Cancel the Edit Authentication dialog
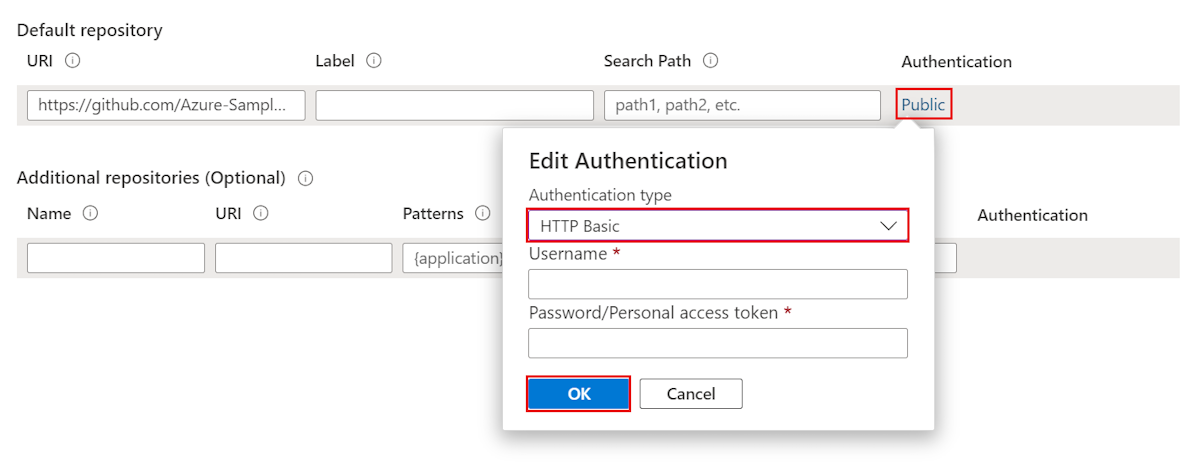 pyautogui.click(x=691, y=394)
